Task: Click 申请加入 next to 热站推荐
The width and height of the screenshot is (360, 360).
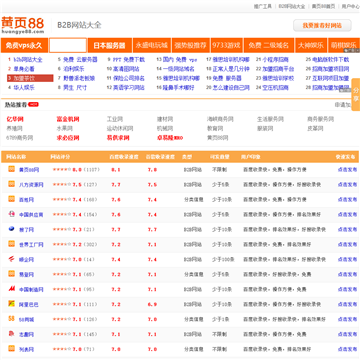Action: click(343, 105)
